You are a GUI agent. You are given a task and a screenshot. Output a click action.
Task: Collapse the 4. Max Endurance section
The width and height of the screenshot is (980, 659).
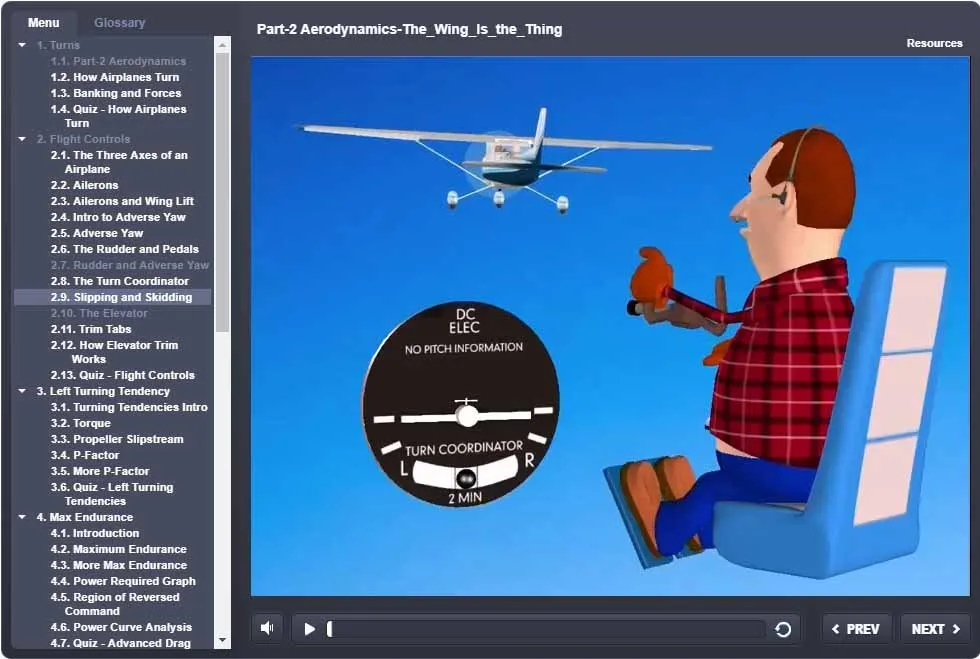tap(22, 517)
